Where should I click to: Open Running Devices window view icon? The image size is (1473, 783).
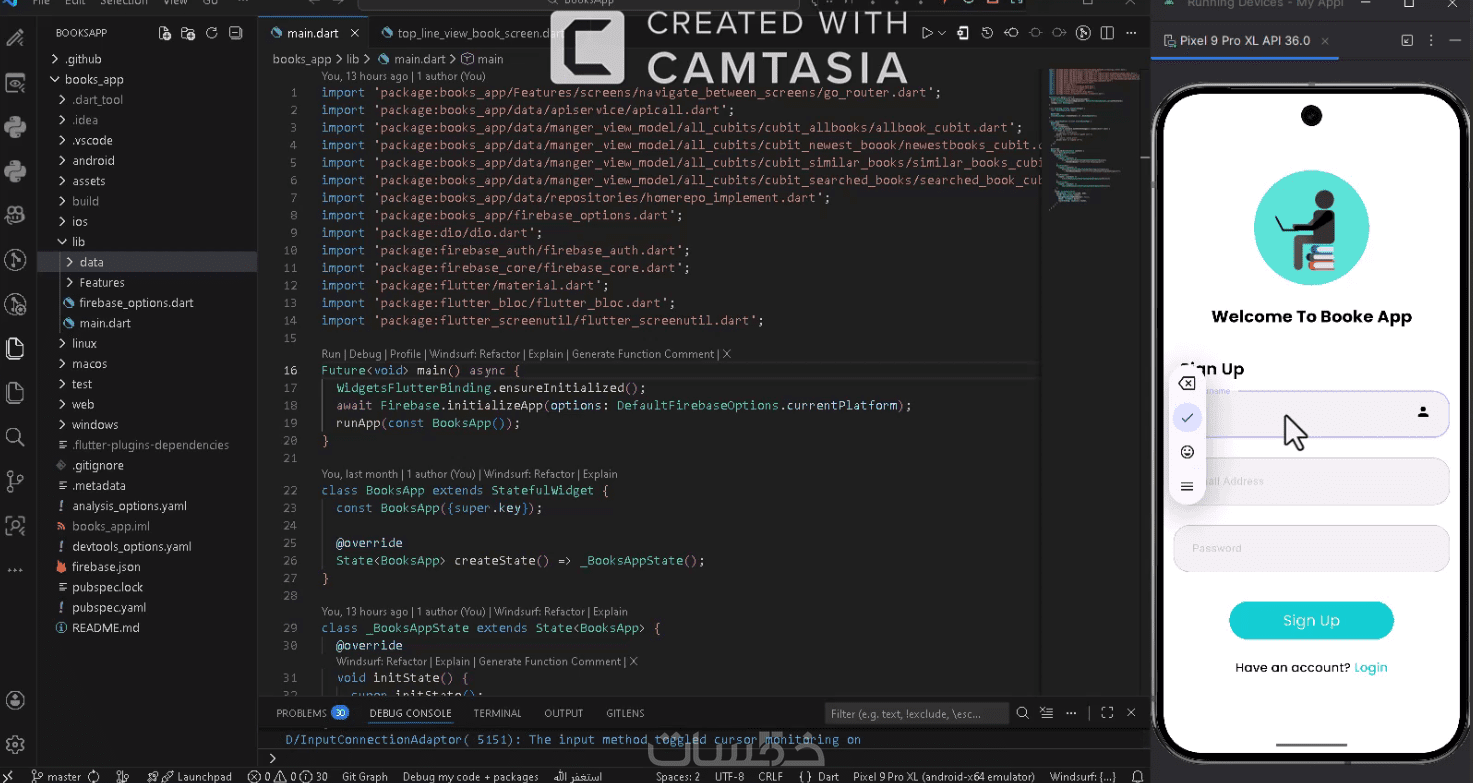[x=1407, y=41]
